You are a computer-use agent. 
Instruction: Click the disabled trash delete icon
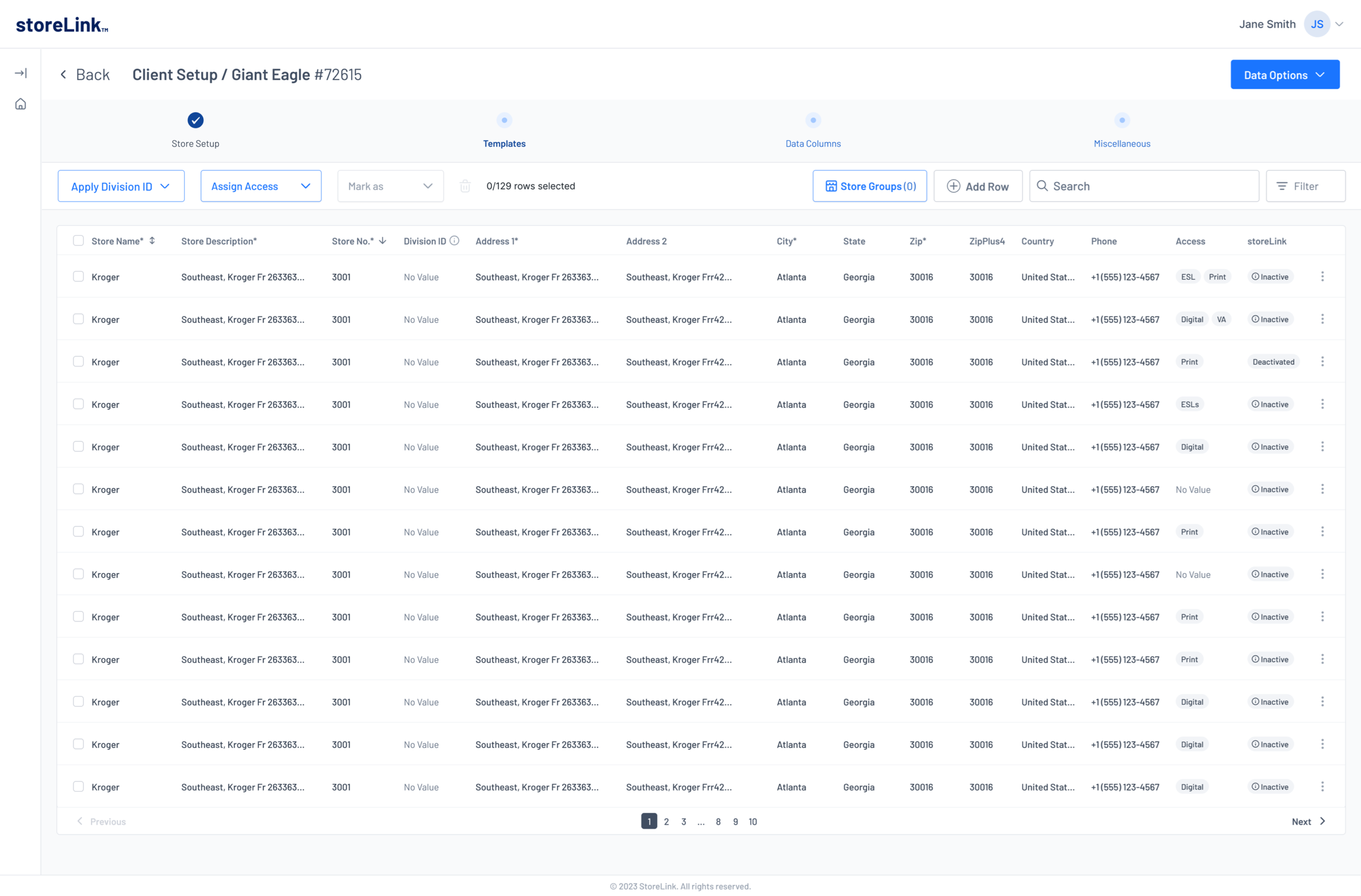(x=465, y=187)
